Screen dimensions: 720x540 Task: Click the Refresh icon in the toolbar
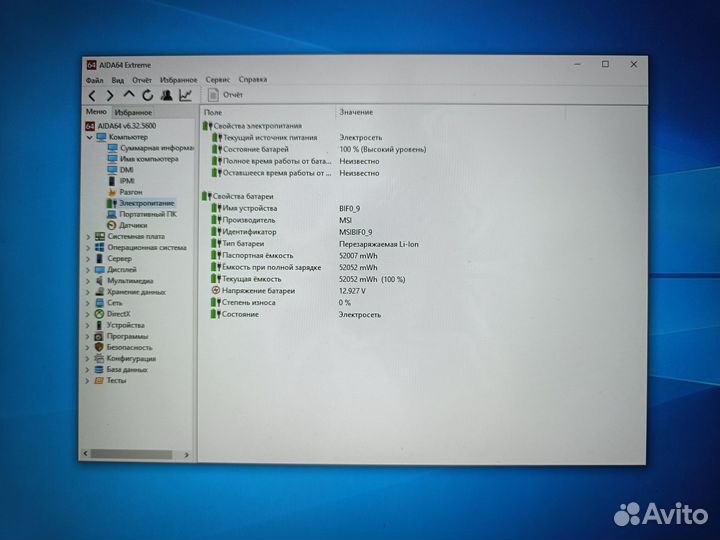(148, 95)
